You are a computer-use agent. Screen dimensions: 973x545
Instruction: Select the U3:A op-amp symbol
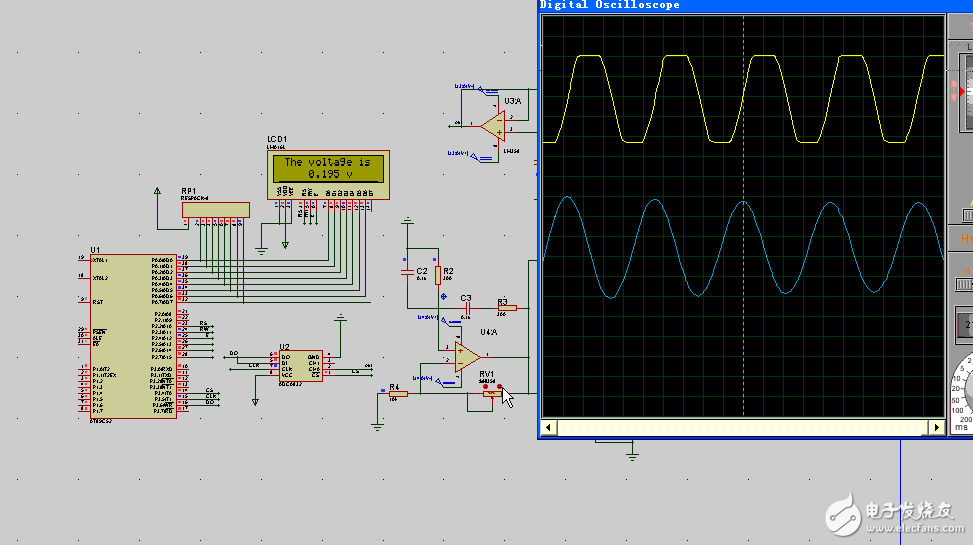pos(492,125)
